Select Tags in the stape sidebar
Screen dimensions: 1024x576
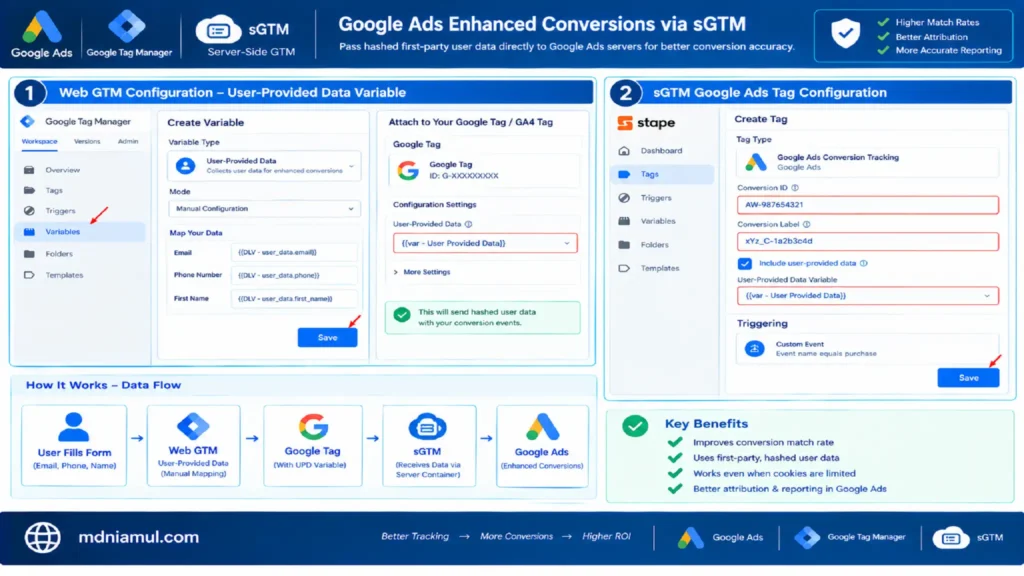click(x=662, y=174)
